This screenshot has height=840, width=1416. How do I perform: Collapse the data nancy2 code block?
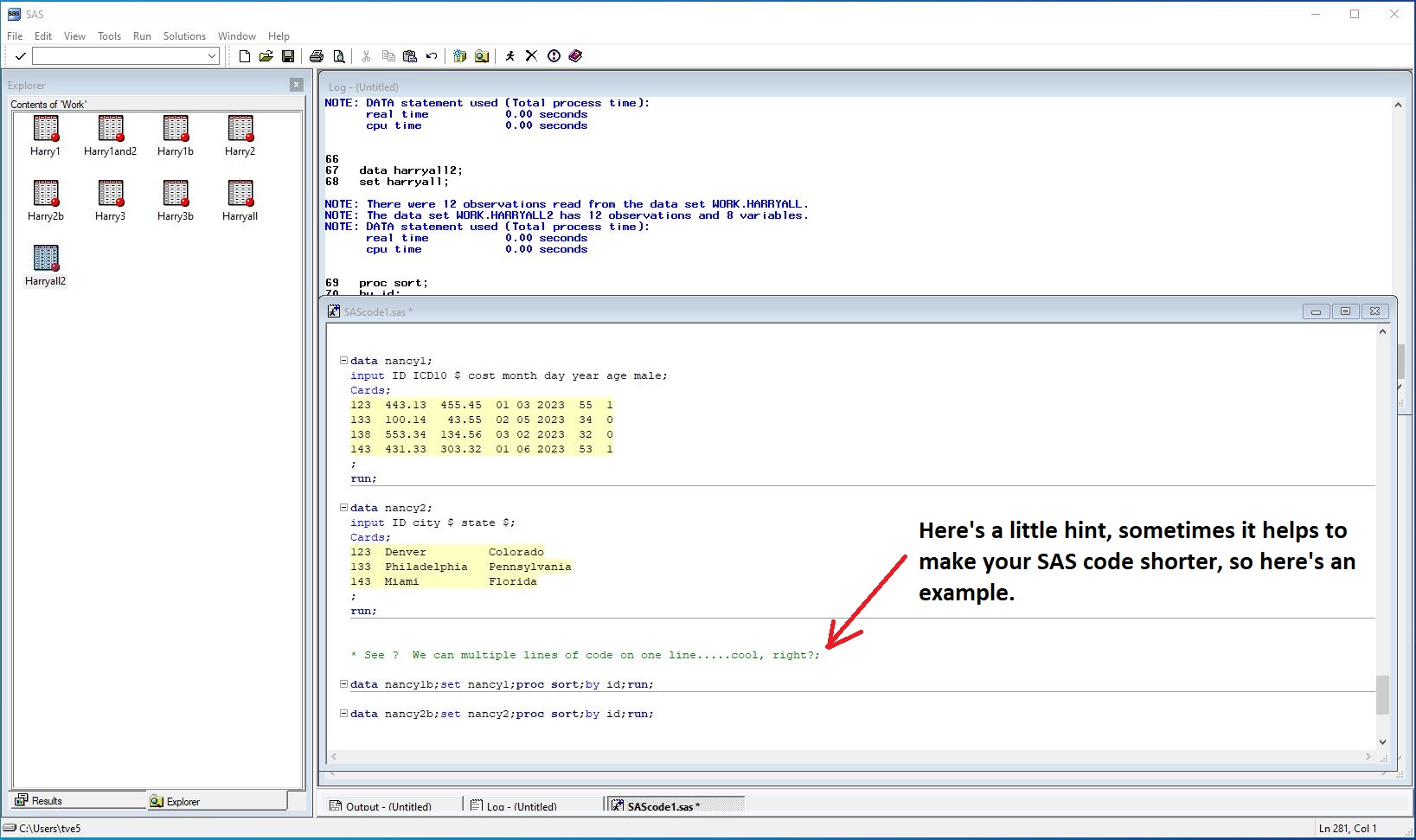click(x=343, y=508)
